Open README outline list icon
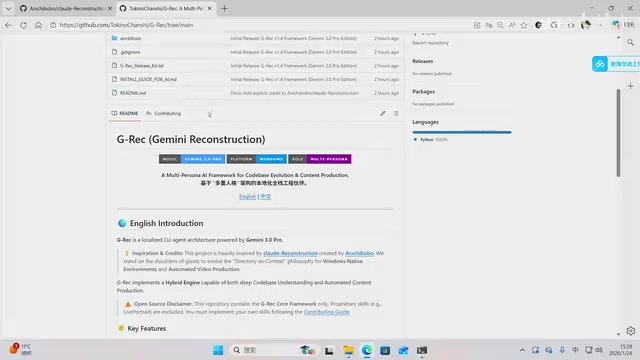Viewport: 640px width, 360px height. tap(396, 113)
